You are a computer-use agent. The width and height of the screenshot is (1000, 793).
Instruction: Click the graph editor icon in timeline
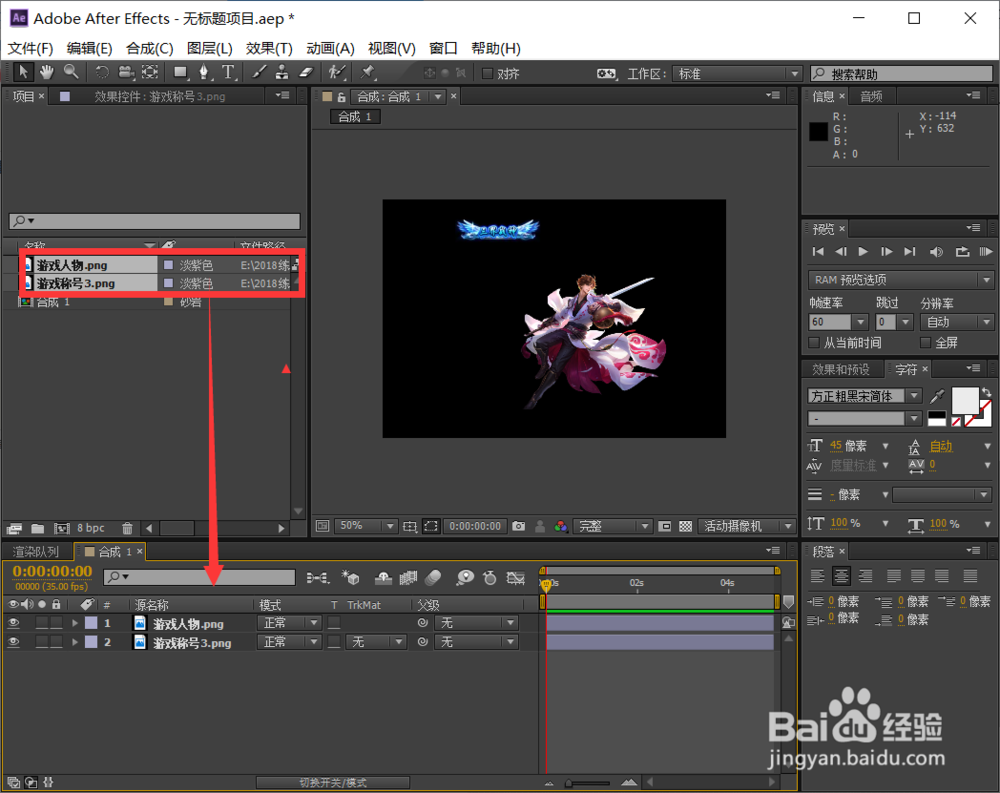point(515,578)
